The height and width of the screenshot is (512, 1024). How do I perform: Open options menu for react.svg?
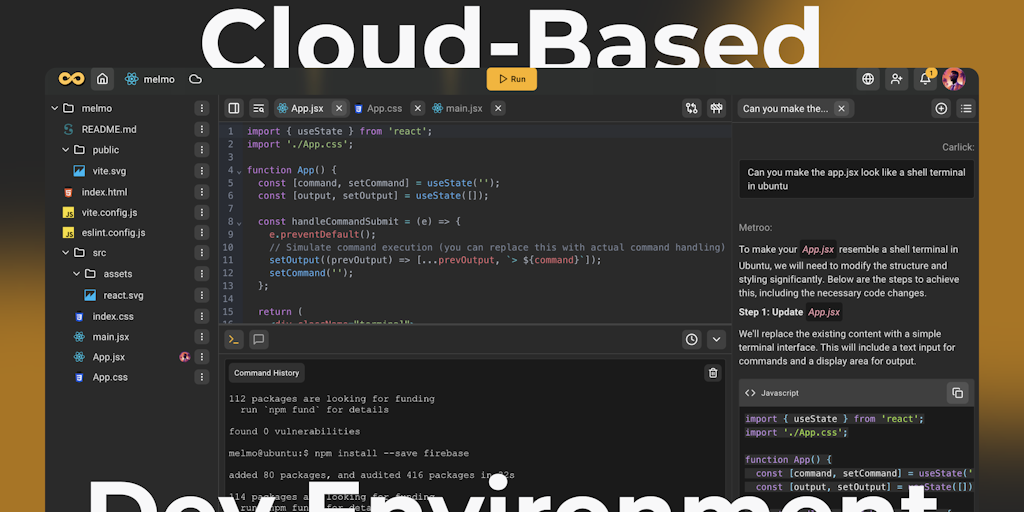[x=202, y=295]
